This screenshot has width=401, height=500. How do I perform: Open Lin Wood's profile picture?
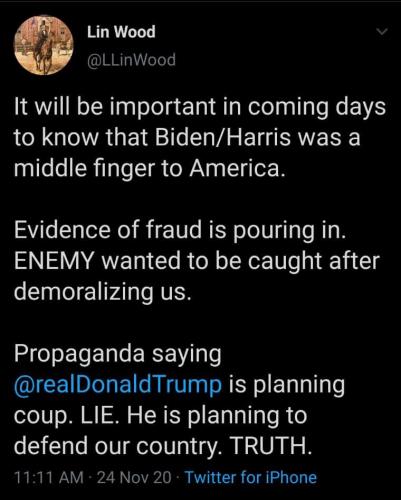coord(44,45)
